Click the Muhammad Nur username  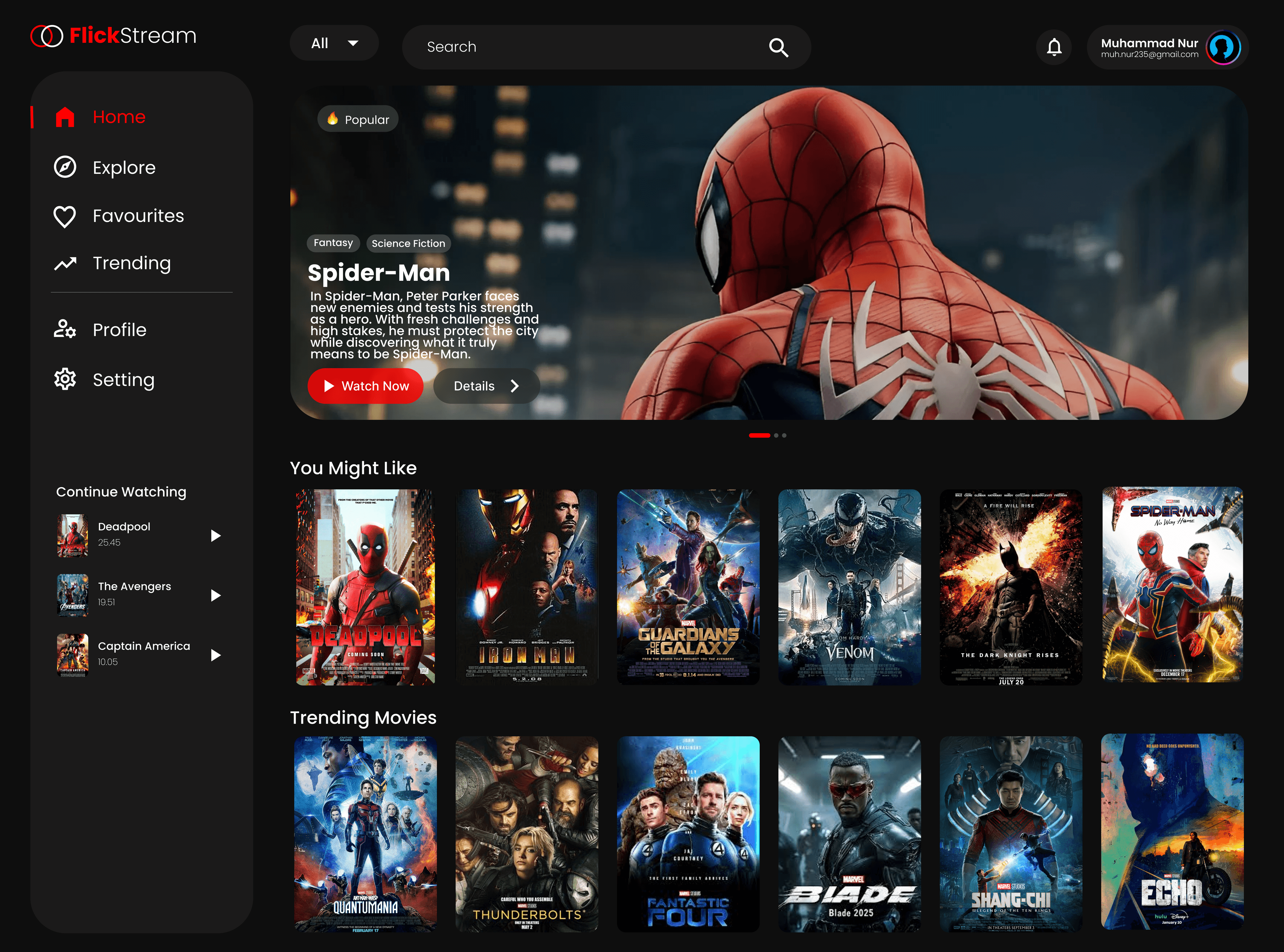point(1149,43)
